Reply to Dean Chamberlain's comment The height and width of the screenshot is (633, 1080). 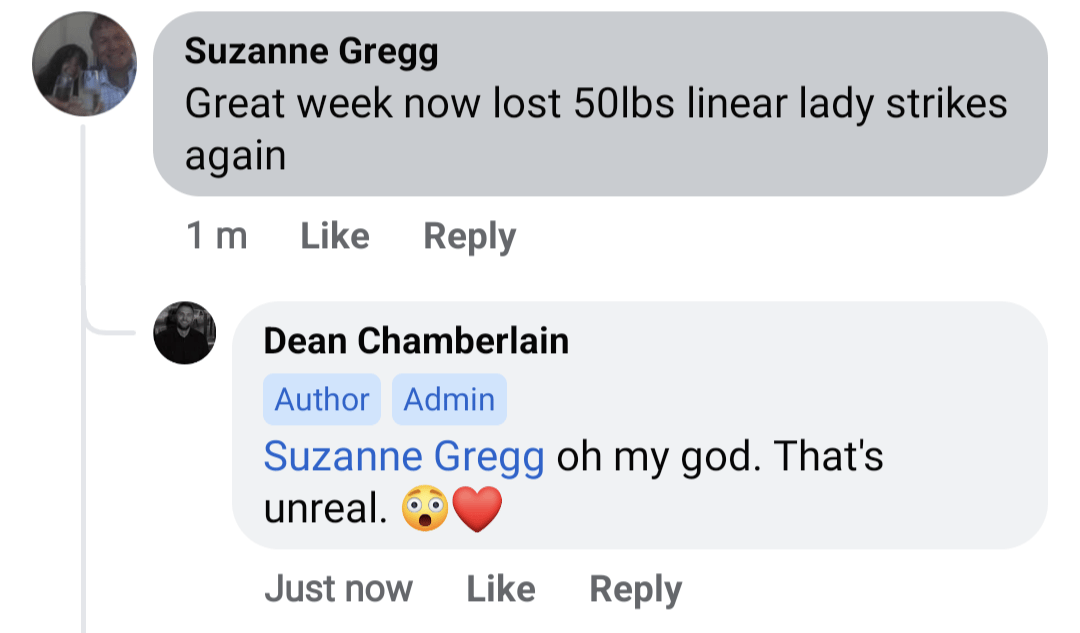[x=635, y=589]
